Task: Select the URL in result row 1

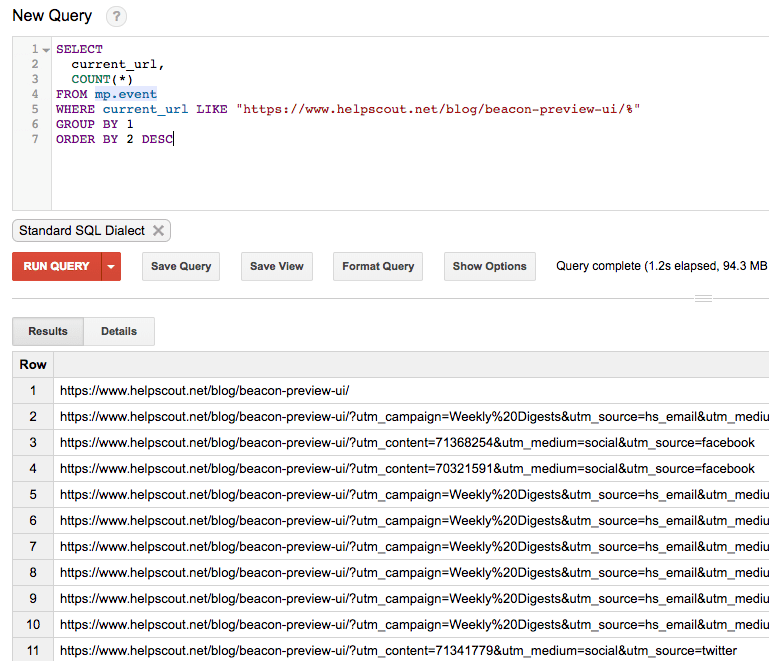Action: (x=204, y=391)
